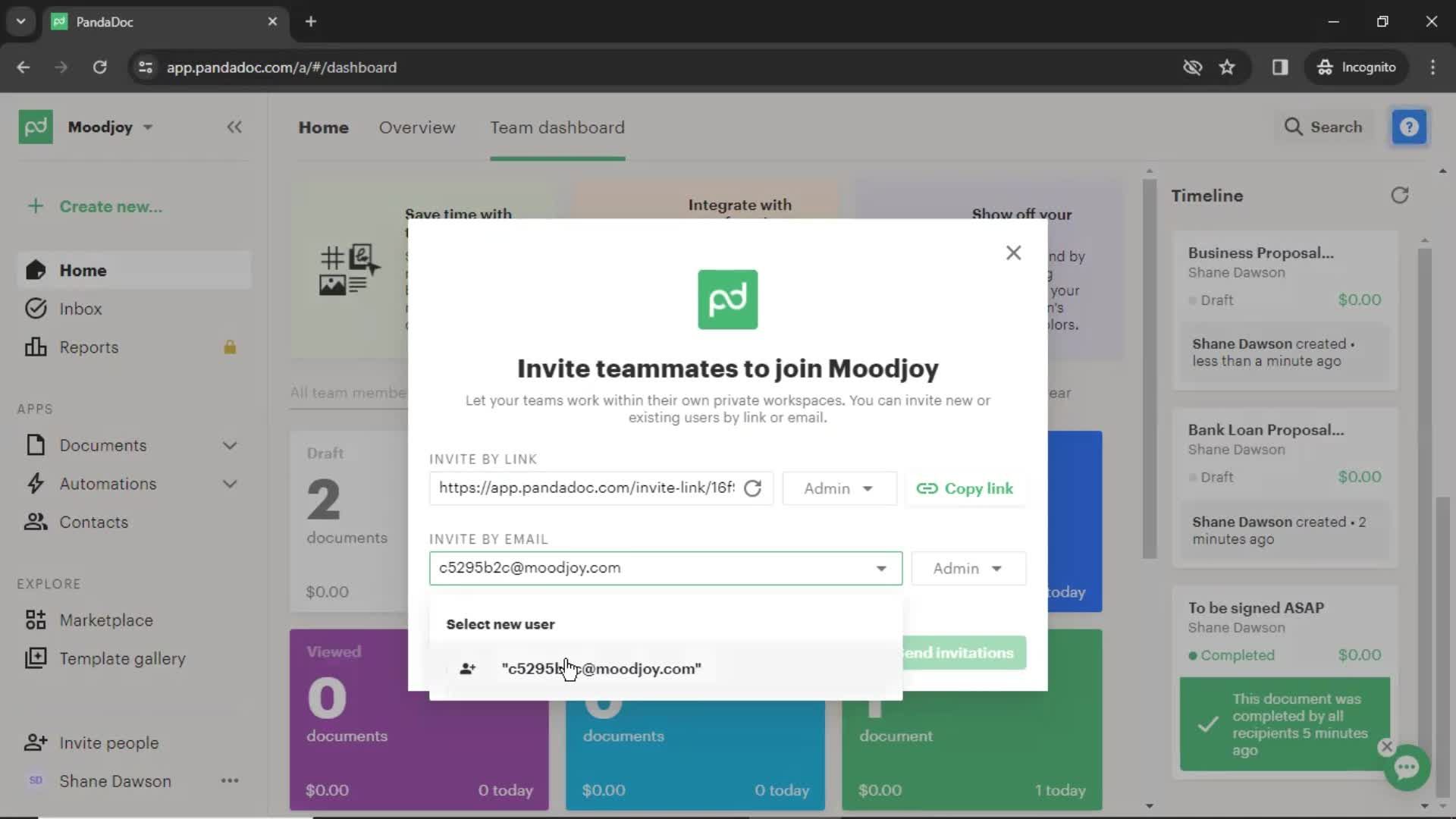Open the Contacts section
The image size is (1456, 819).
click(x=94, y=521)
